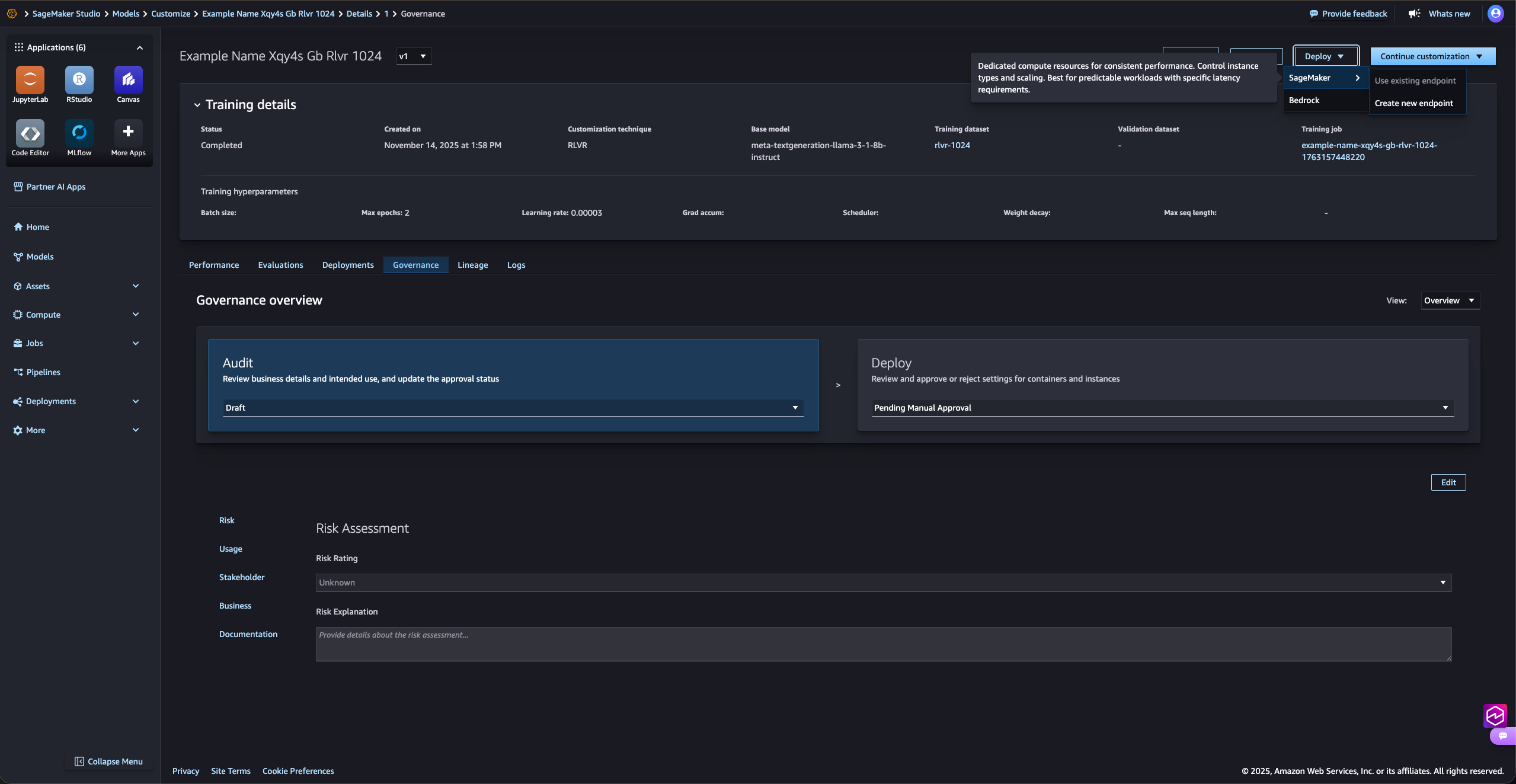Click the More Apps plus icon
This screenshot has height=784, width=1516.
click(128, 132)
